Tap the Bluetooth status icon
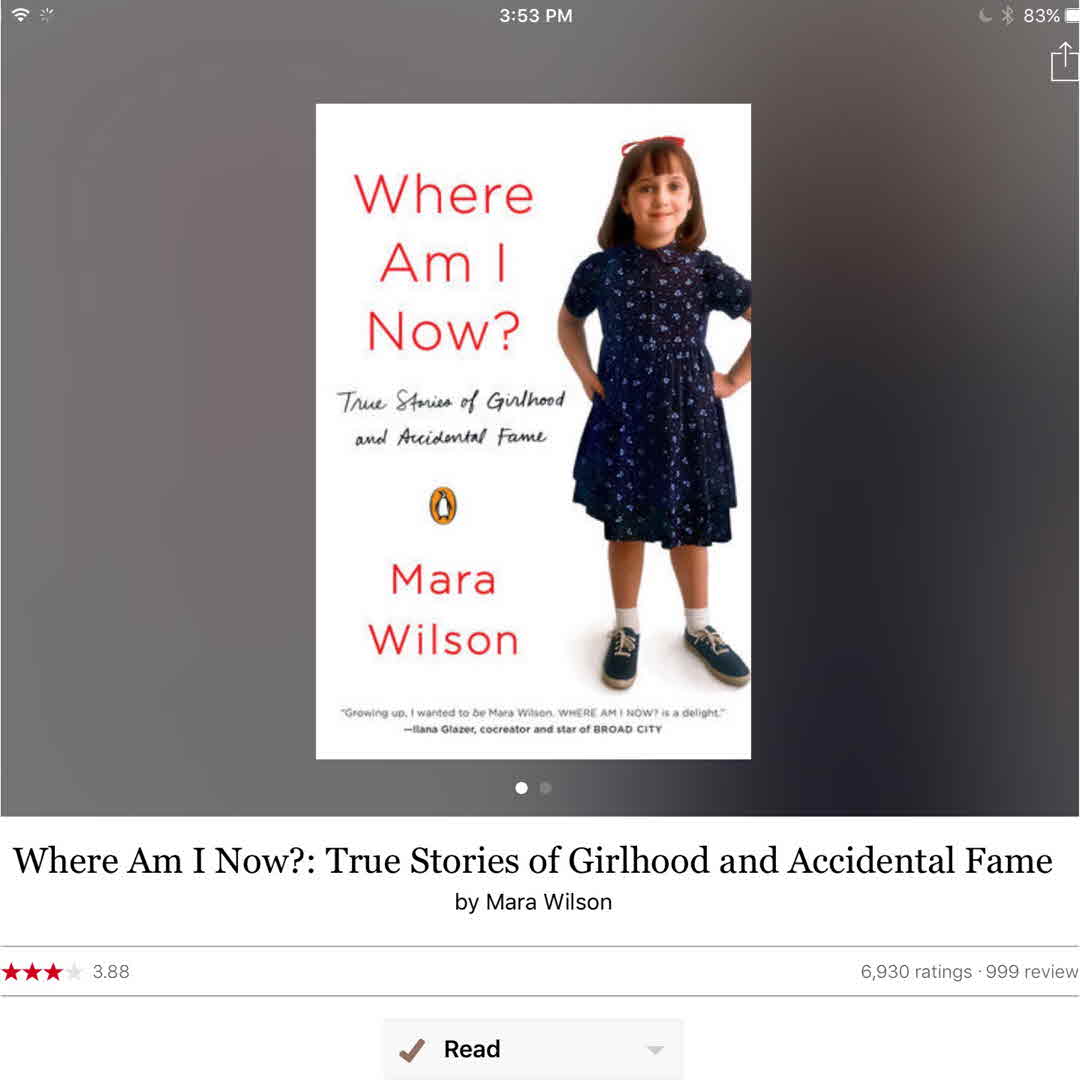 click(x=1007, y=15)
